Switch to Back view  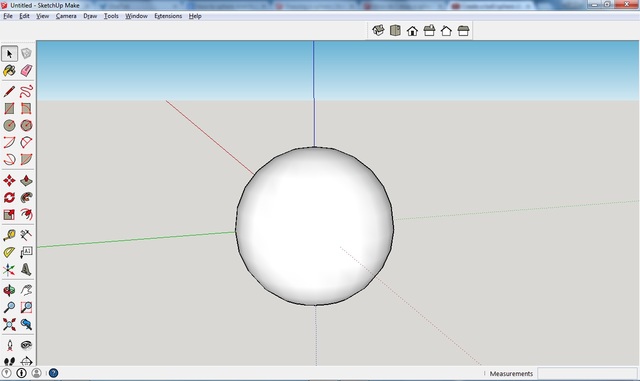coord(446,30)
